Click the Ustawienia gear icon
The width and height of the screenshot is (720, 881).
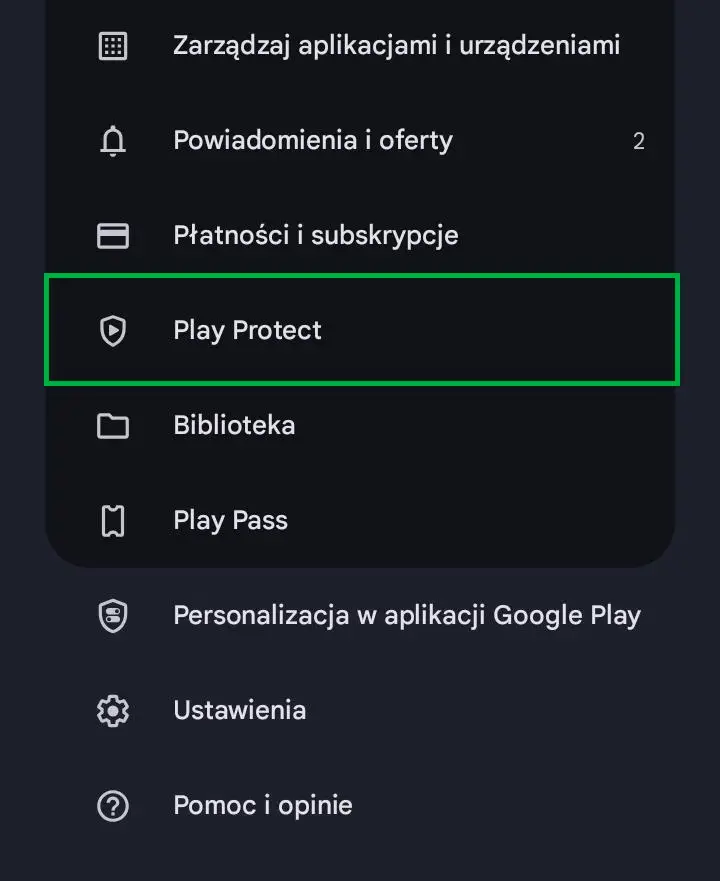coord(113,711)
